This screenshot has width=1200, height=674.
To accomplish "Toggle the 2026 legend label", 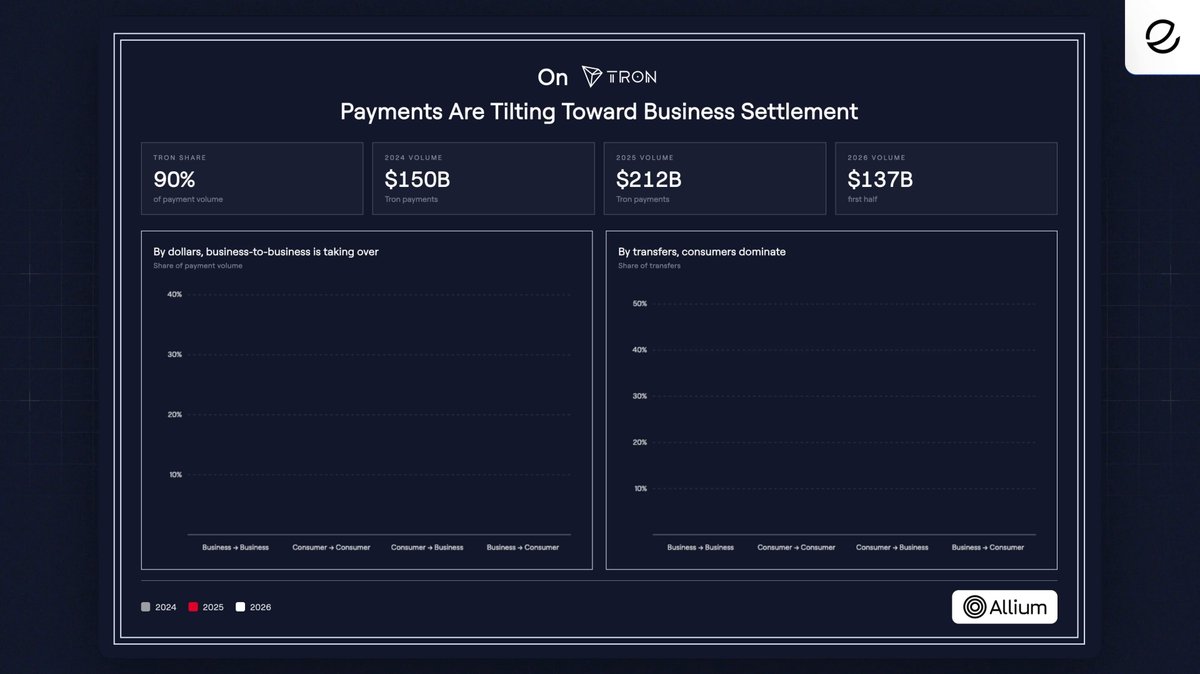I will click(260, 607).
